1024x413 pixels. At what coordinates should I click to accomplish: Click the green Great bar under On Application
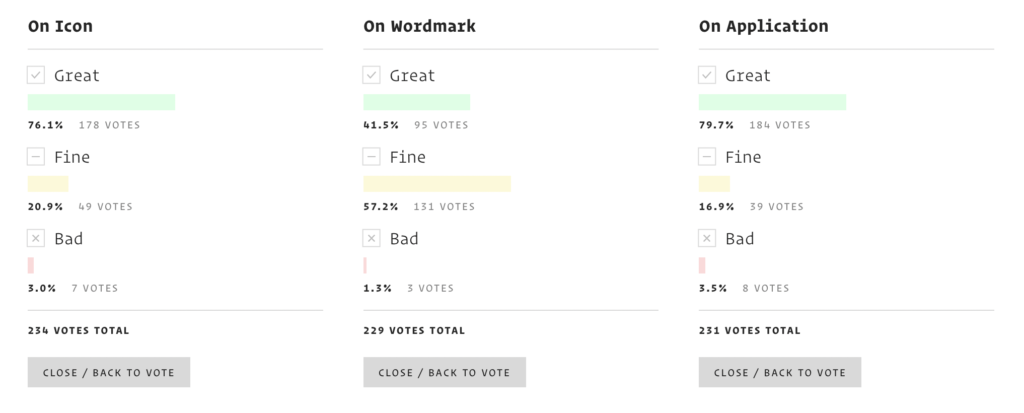tap(772, 102)
